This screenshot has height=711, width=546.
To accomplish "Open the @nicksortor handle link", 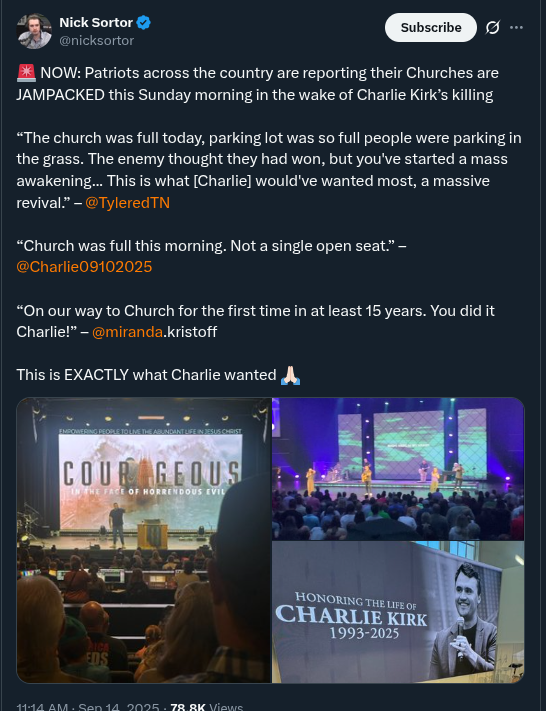I will pyautogui.click(x=97, y=40).
